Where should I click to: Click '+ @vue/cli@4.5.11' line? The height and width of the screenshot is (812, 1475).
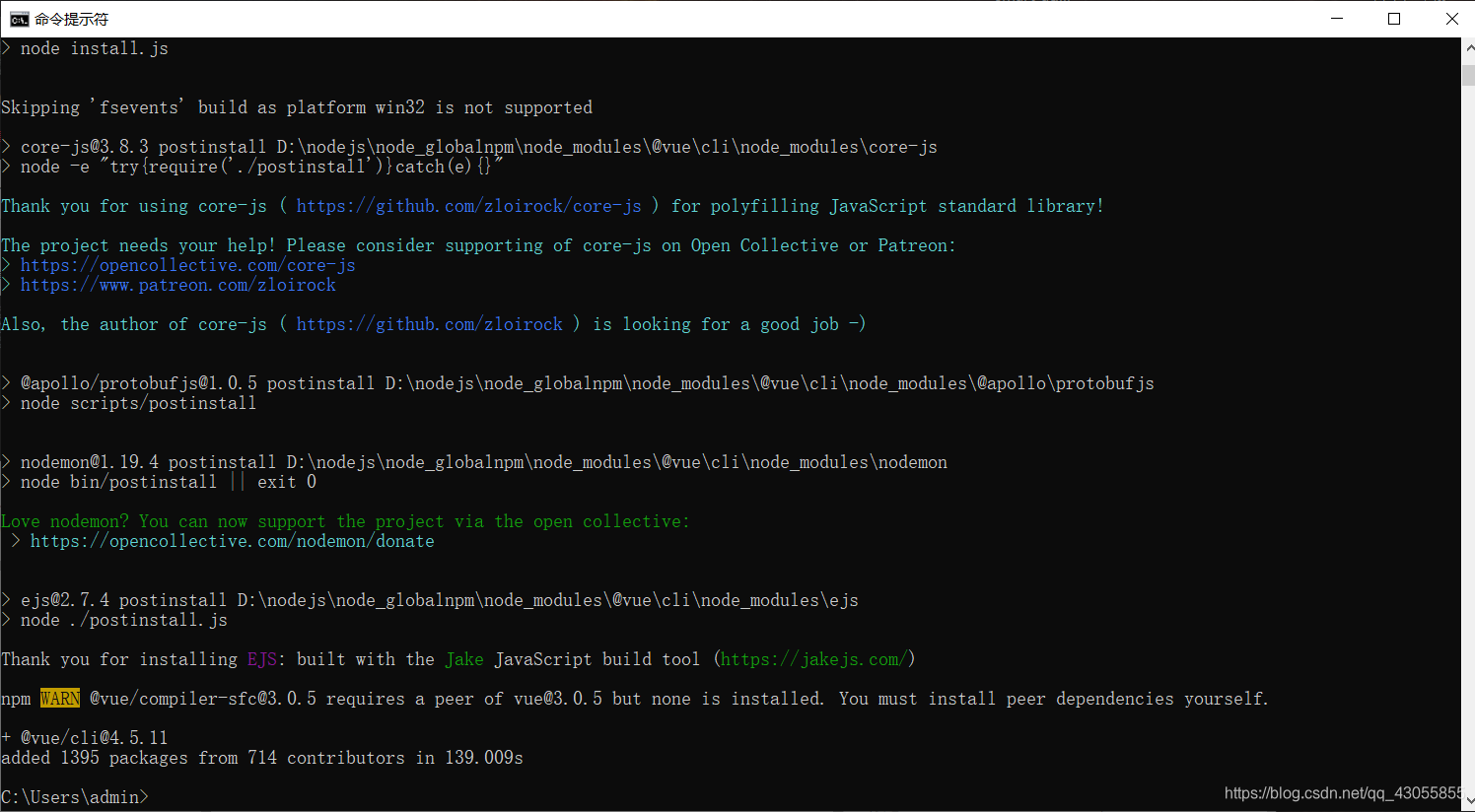point(85,738)
